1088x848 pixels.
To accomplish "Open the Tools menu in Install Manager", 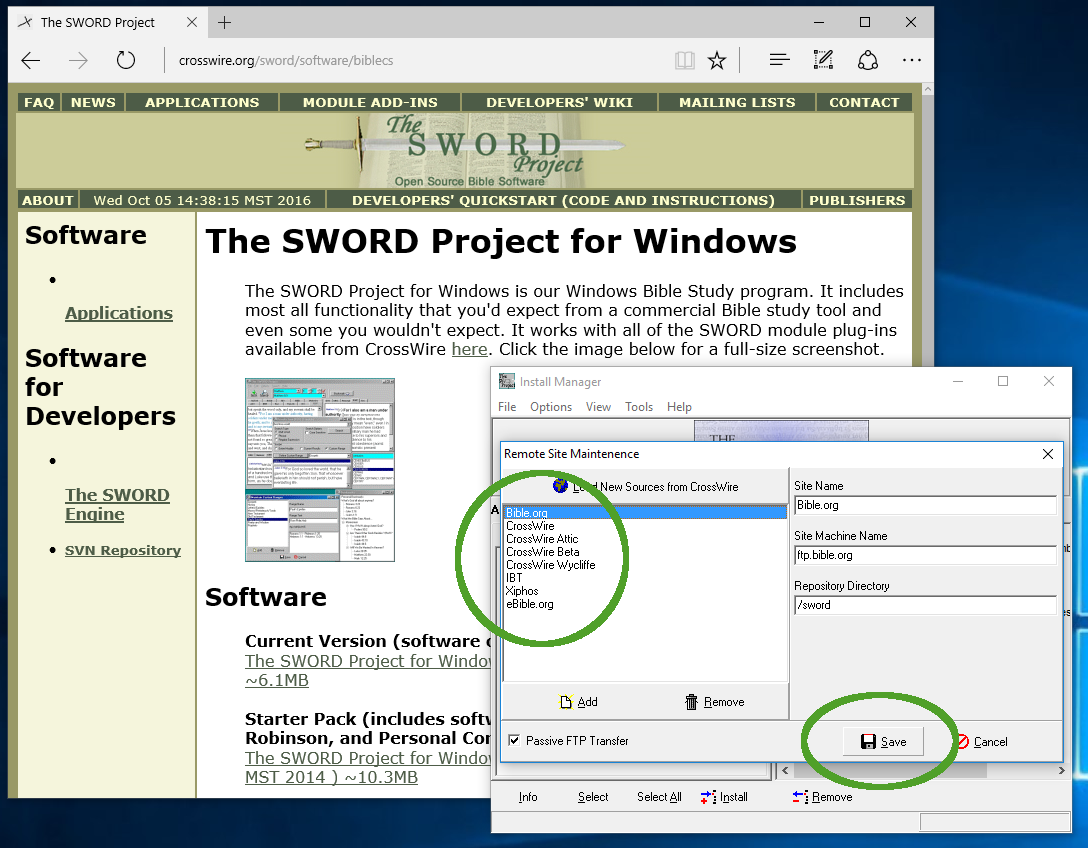I will (x=639, y=407).
